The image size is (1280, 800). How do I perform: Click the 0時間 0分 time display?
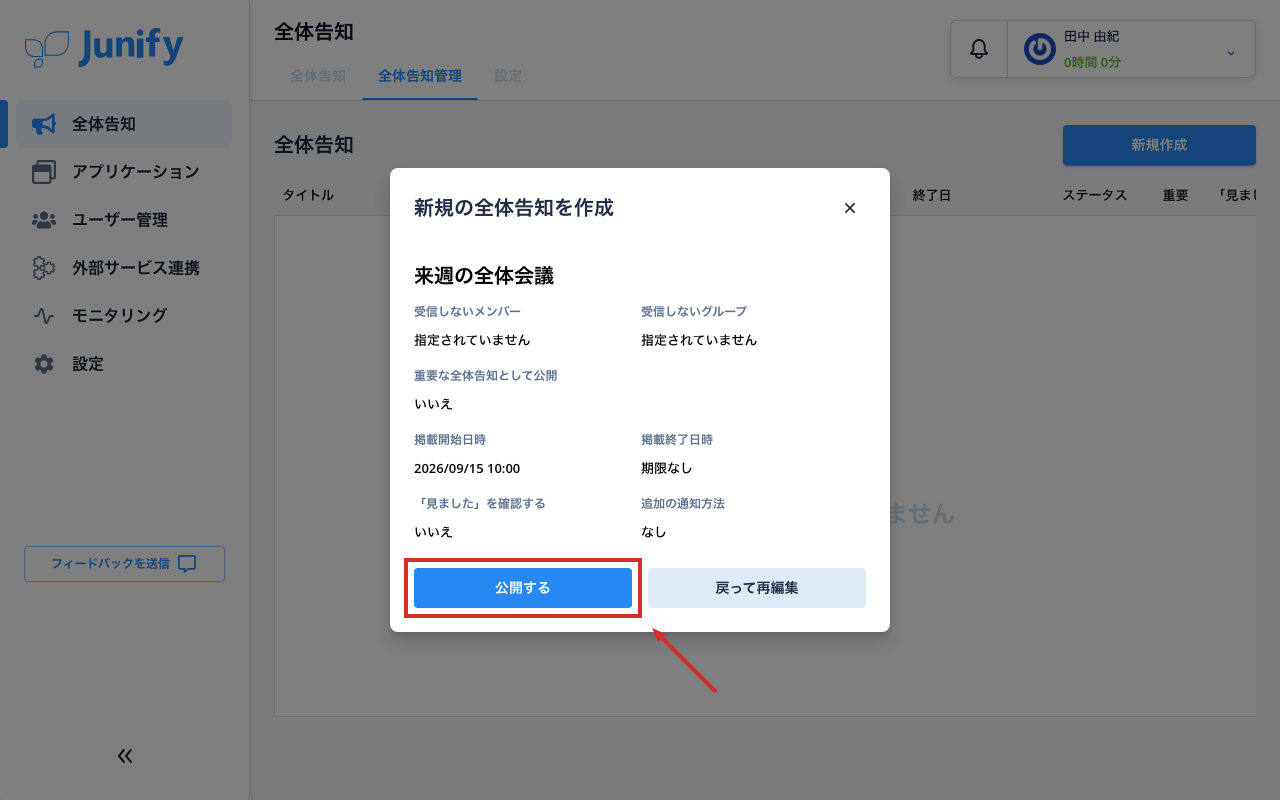(x=1092, y=62)
